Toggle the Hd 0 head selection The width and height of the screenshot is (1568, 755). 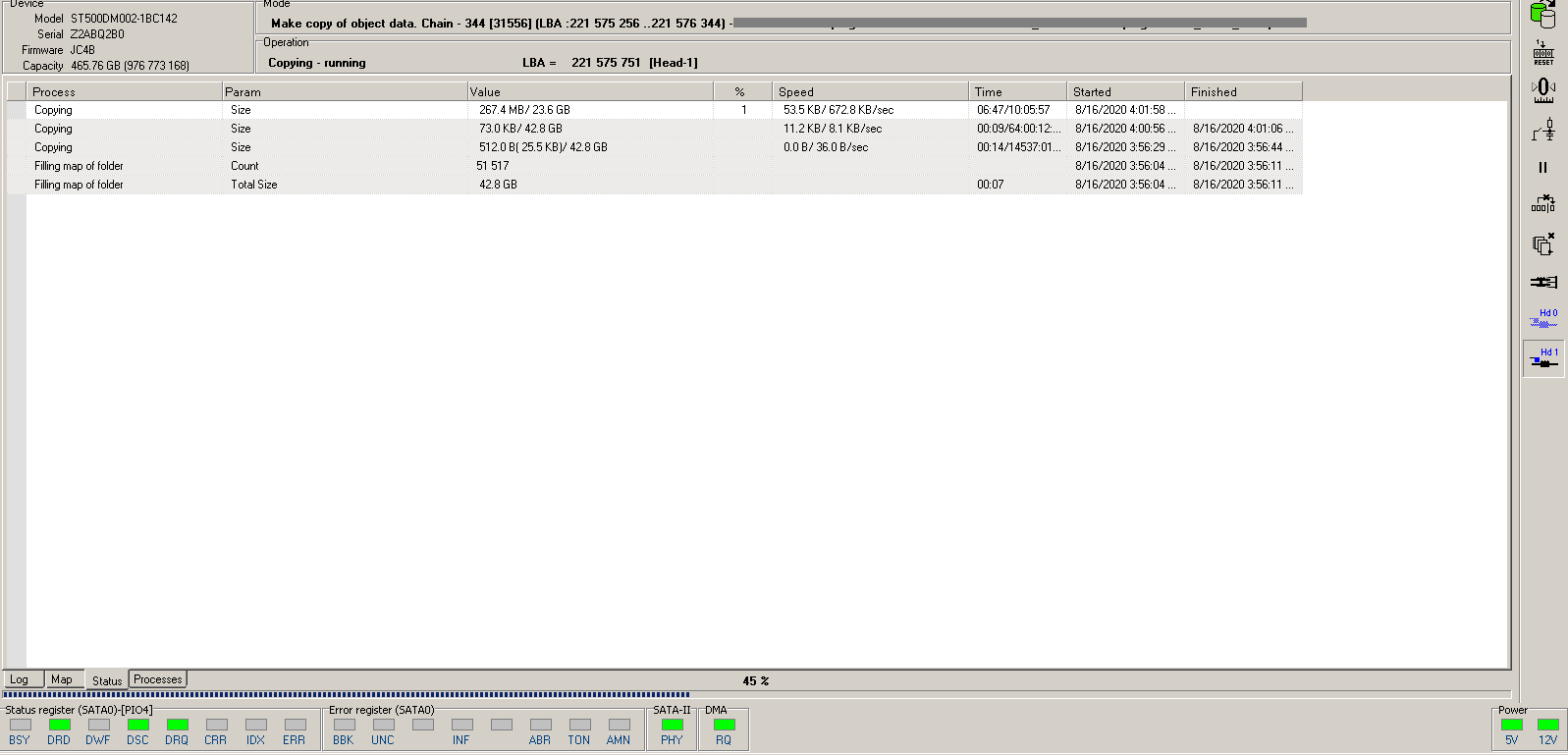(x=1543, y=318)
